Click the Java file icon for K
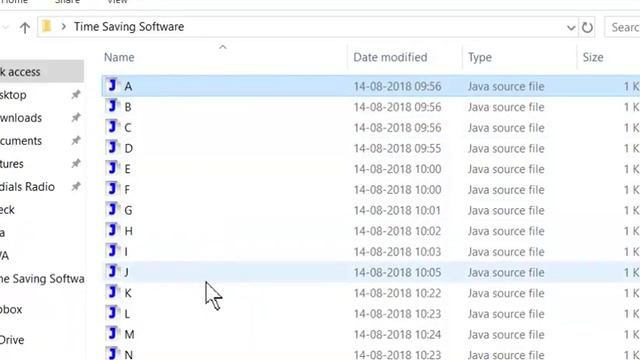 tap(112, 292)
